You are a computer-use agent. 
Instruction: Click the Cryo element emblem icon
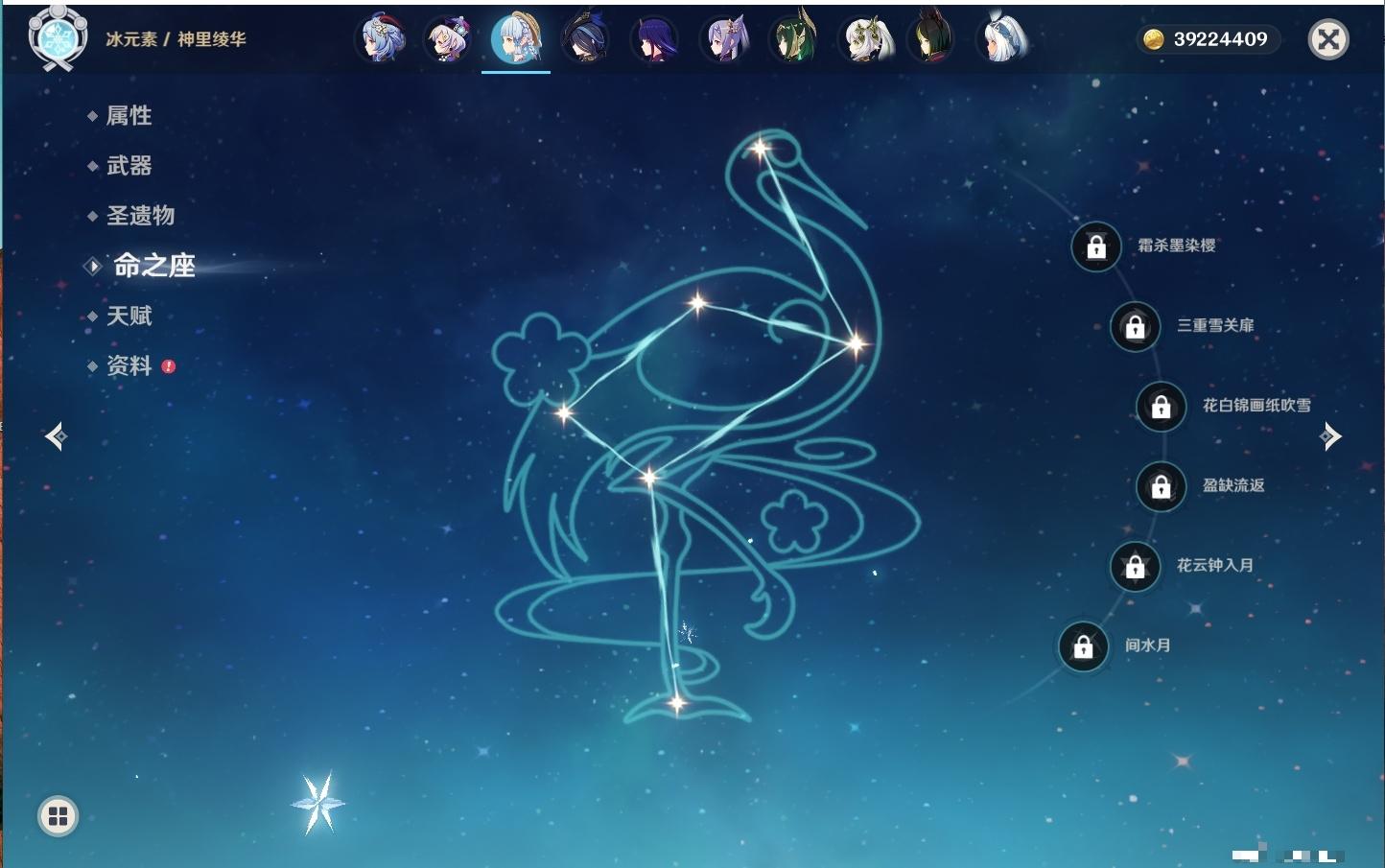pos(58,38)
